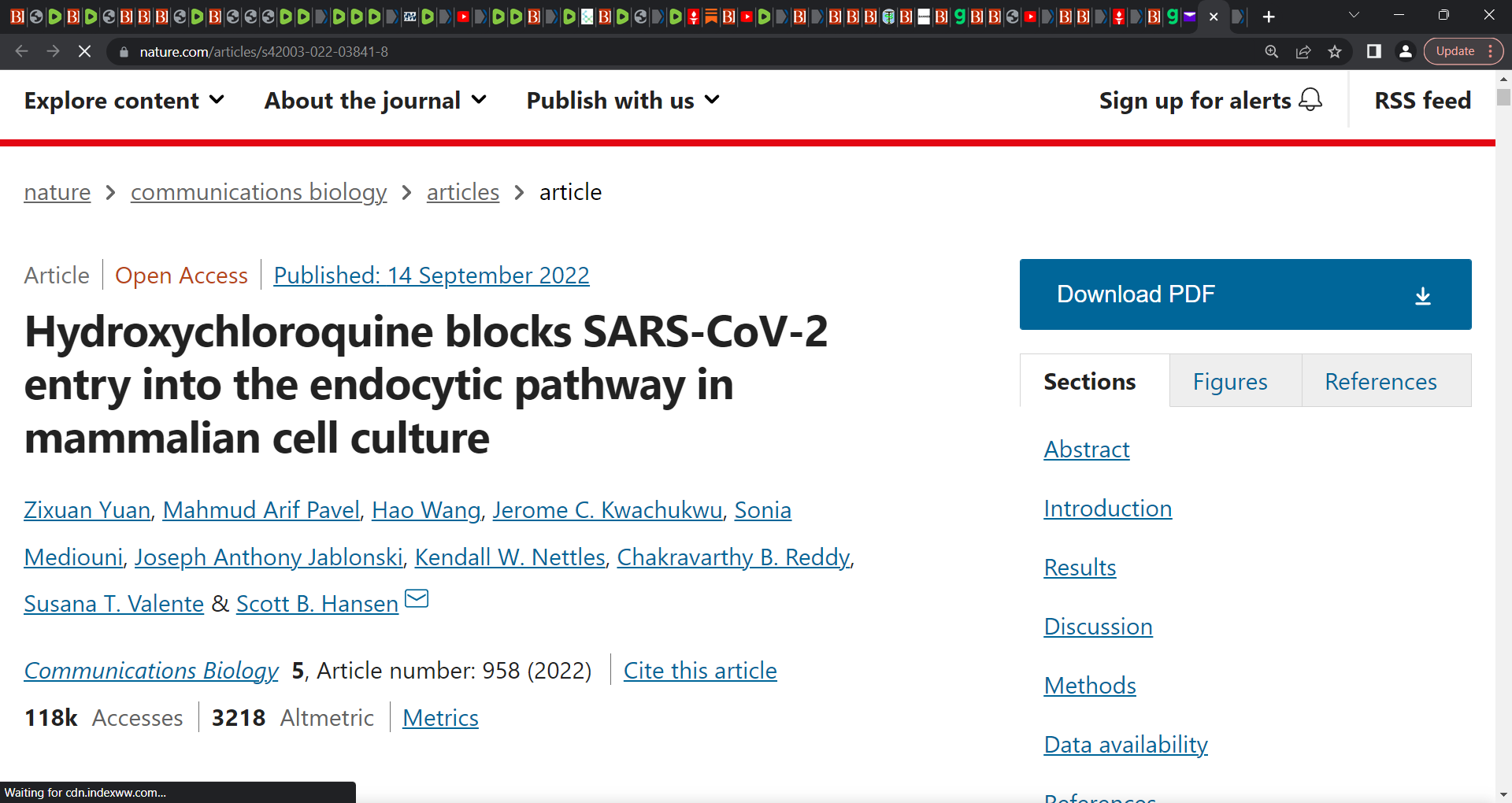Screen dimensions: 1512x803
Task: Open the tab search chevron
Action: tap(1354, 15)
